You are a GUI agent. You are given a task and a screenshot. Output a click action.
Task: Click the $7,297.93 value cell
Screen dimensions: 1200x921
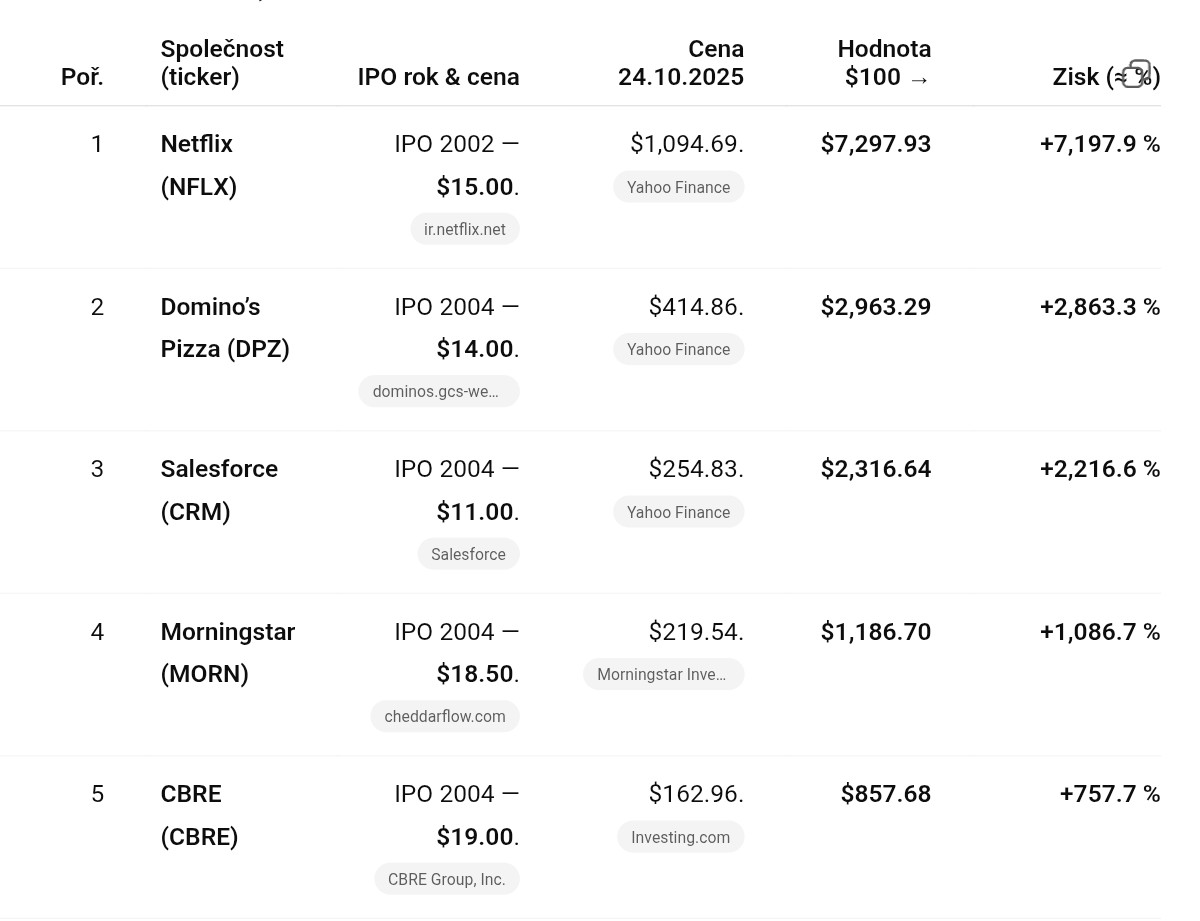click(875, 144)
